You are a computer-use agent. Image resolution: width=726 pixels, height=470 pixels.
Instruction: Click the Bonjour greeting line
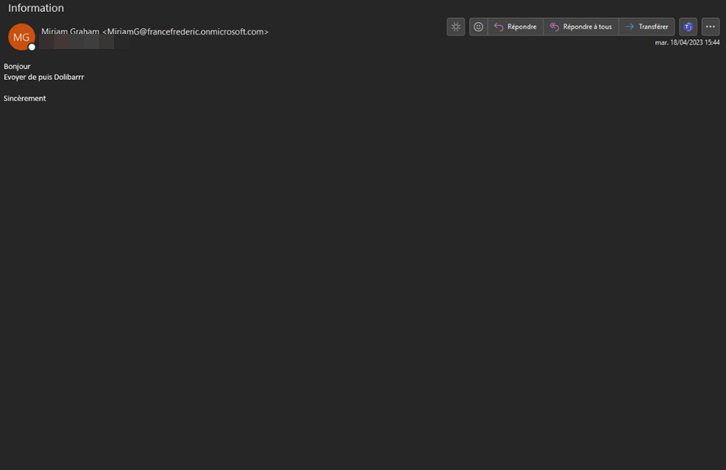(x=17, y=66)
